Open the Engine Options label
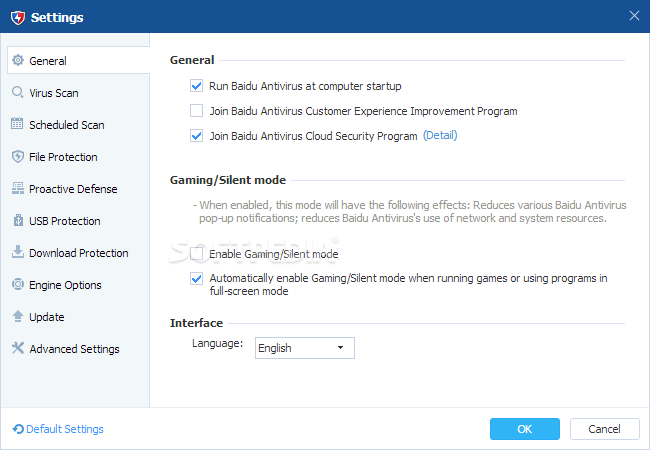 [65, 285]
